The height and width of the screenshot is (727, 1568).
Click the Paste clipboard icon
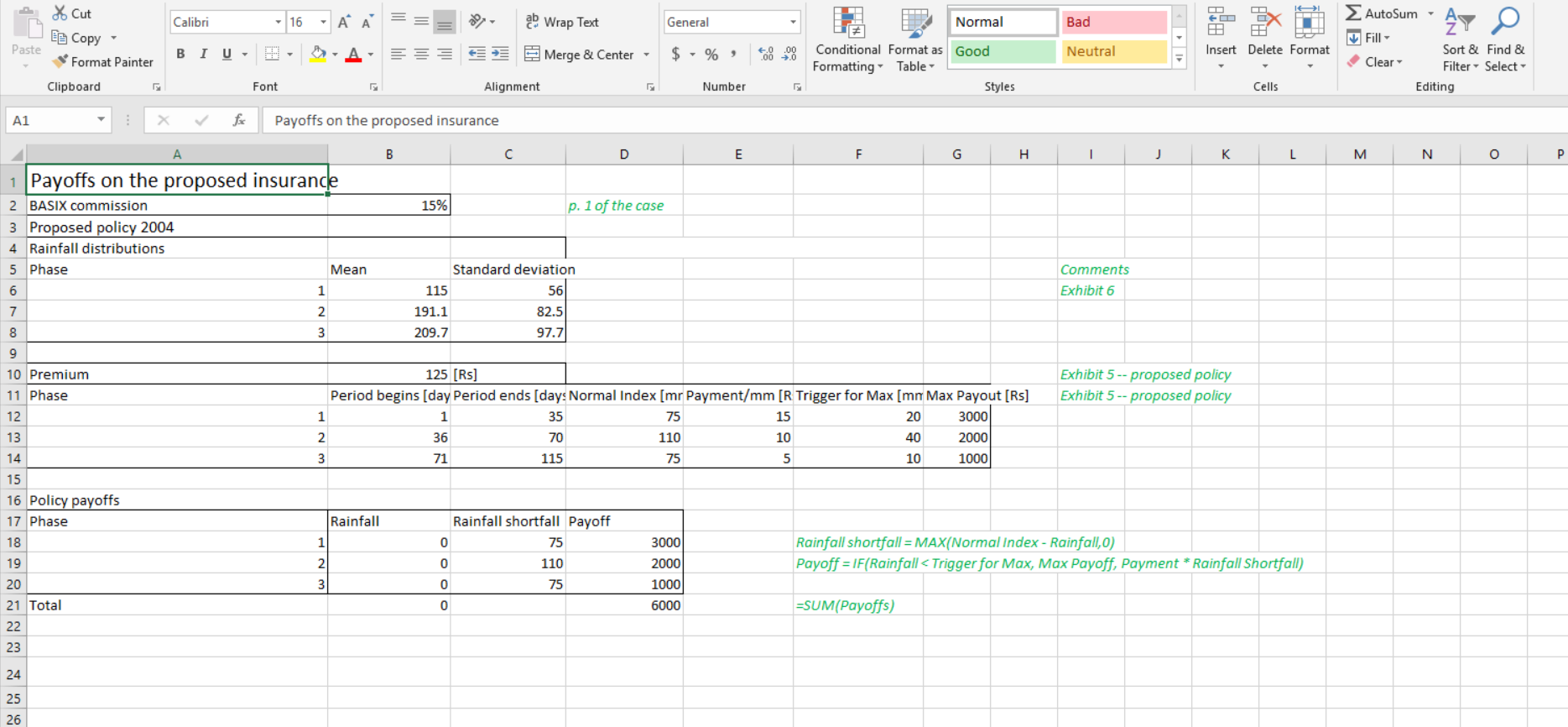pyautogui.click(x=27, y=24)
